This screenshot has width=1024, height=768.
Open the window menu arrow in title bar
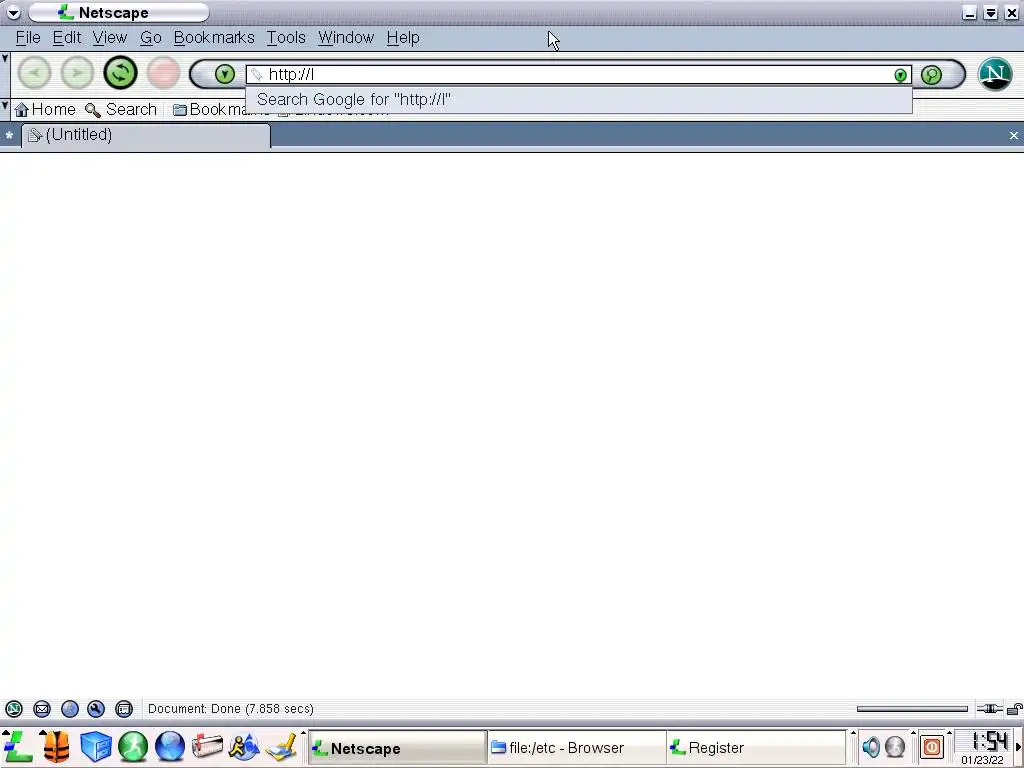13,12
